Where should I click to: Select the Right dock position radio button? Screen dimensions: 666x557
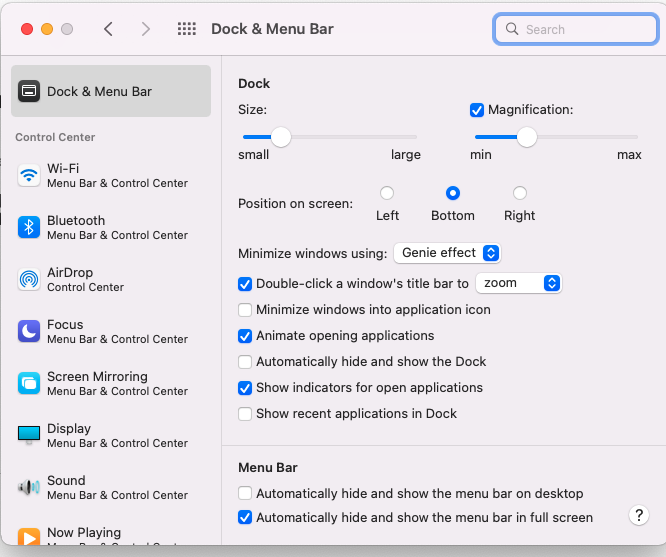[x=519, y=193]
